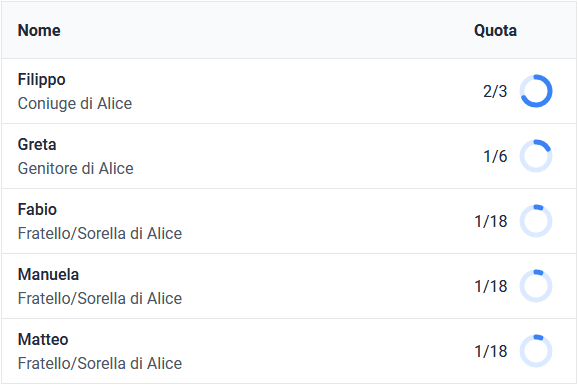Viewport: 578px width, 385px height.
Task: Click Filippo's 2/3 progress ring
Action: click(x=536, y=91)
